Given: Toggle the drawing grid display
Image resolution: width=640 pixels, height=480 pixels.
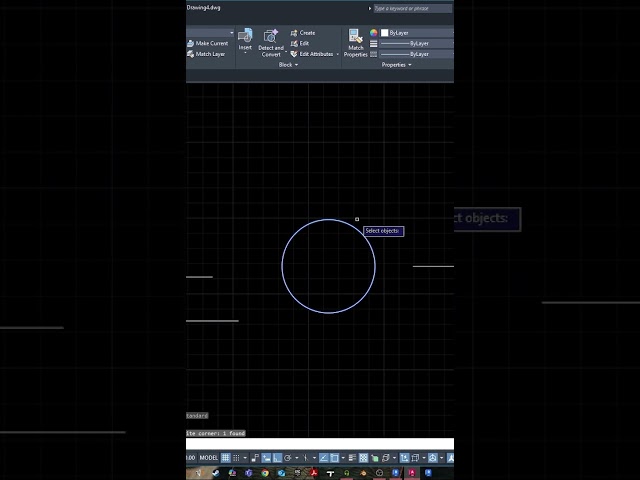Looking at the screenshot, I should point(226,458).
